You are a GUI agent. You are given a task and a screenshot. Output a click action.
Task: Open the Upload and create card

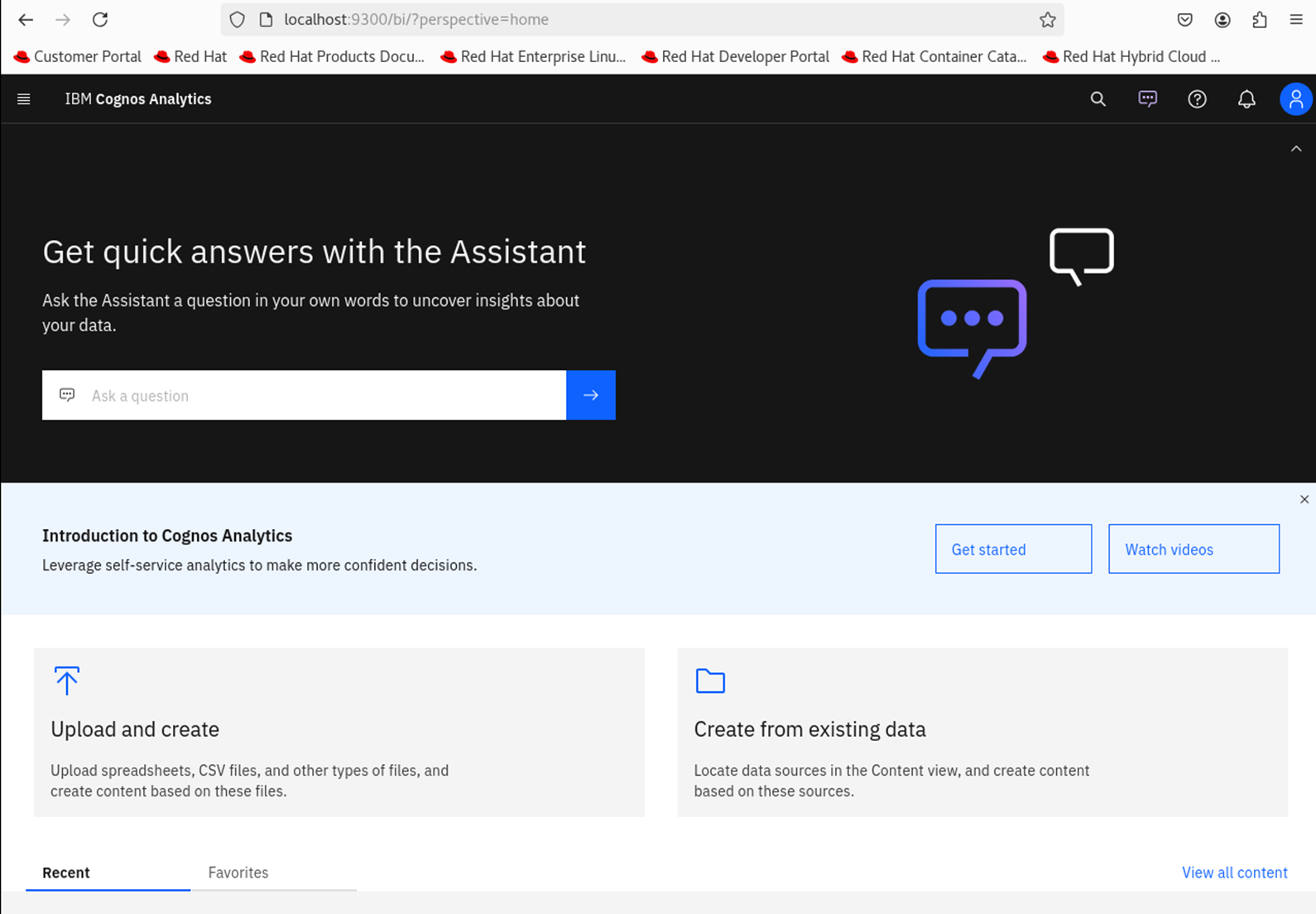pyautogui.click(x=339, y=733)
